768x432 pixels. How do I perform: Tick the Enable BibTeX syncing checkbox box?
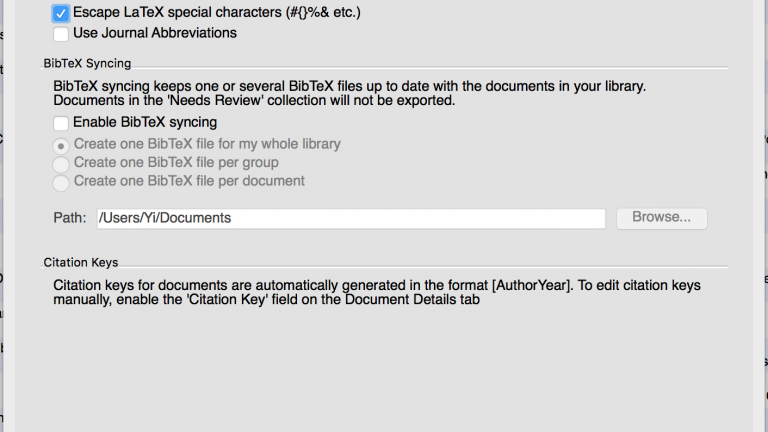point(61,123)
